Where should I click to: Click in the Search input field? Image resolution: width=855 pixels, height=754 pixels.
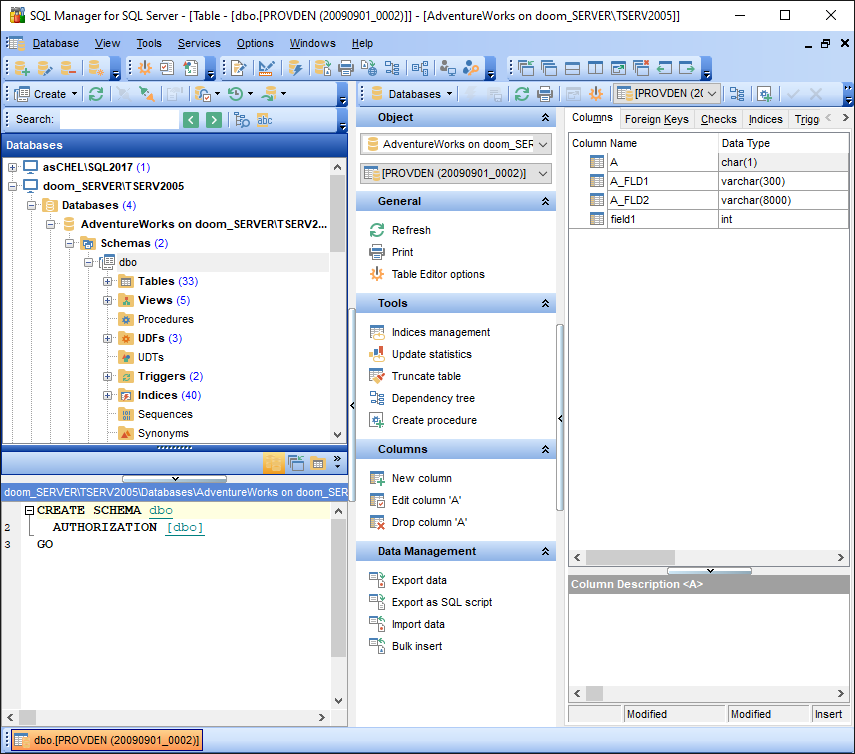pos(119,119)
